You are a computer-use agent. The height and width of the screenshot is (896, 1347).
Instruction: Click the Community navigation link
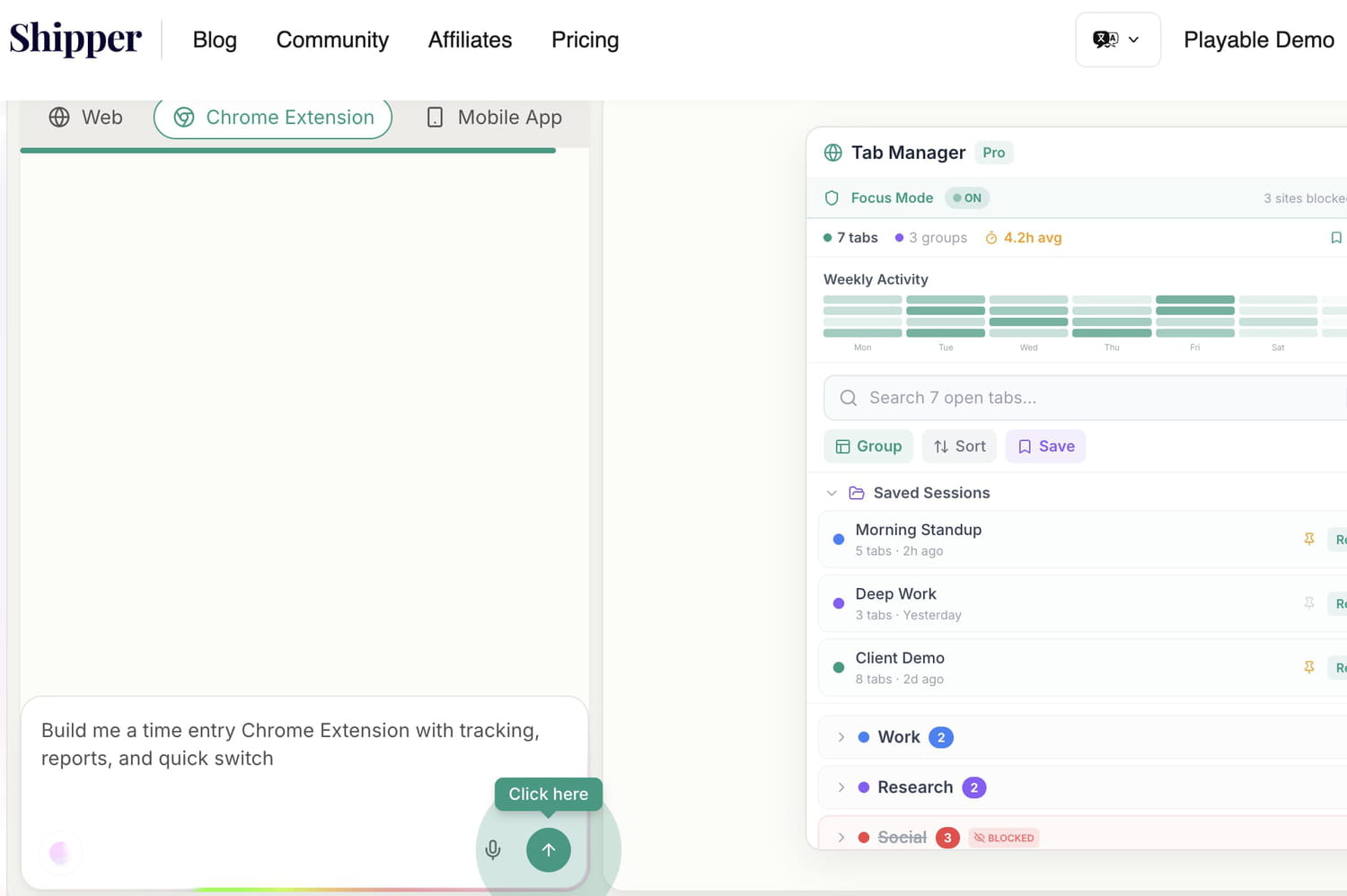pyautogui.click(x=332, y=40)
